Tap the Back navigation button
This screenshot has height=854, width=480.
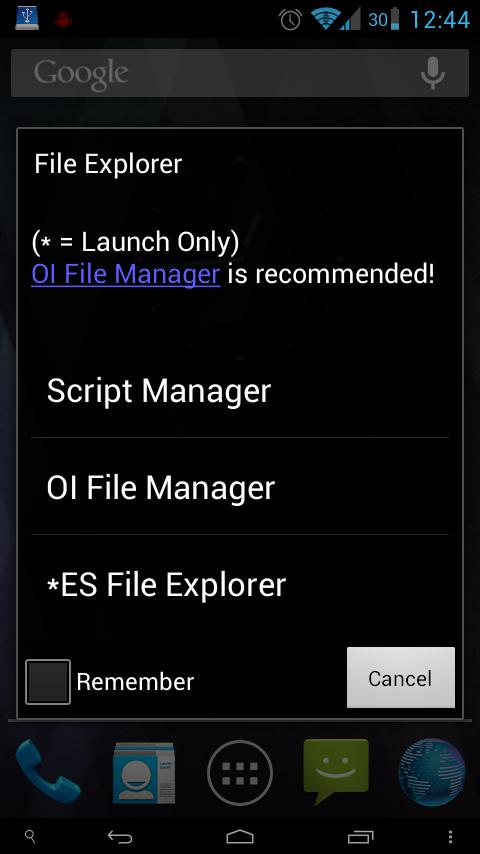click(x=120, y=837)
